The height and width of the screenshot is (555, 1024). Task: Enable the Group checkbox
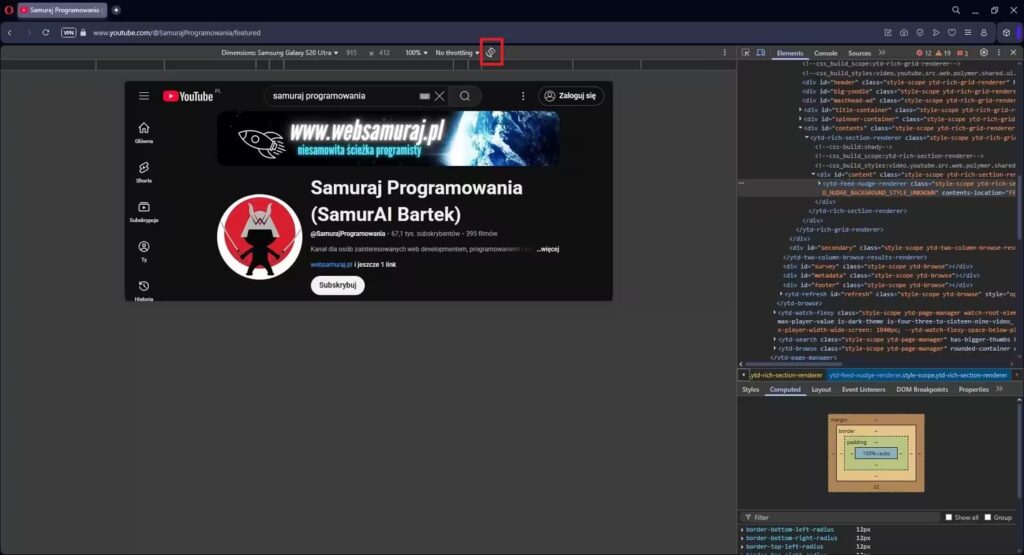(x=988, y=517)
